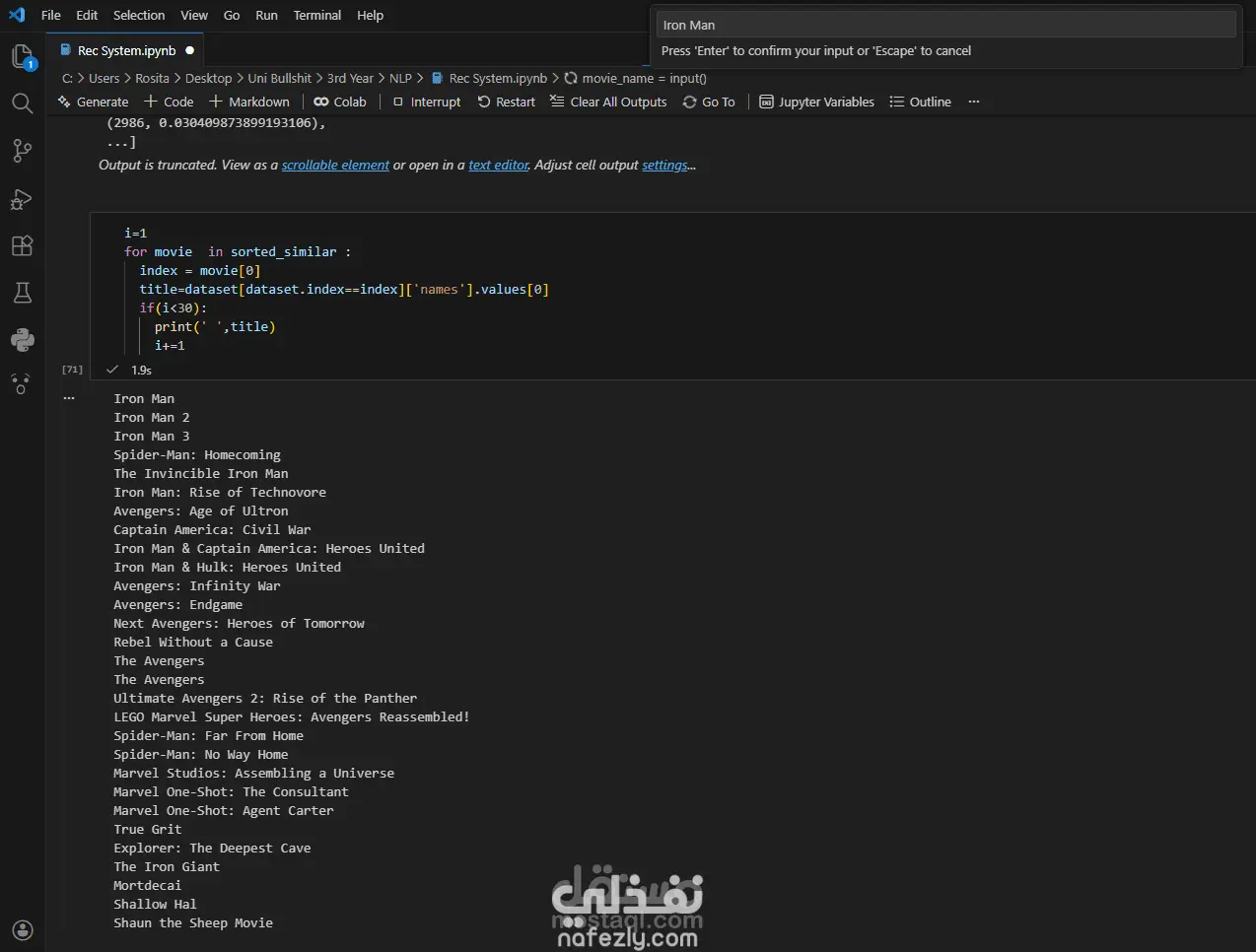1256x952 pixels.
Task: Open the Explorer view in activity bar
Action: [x=22, y=57]
